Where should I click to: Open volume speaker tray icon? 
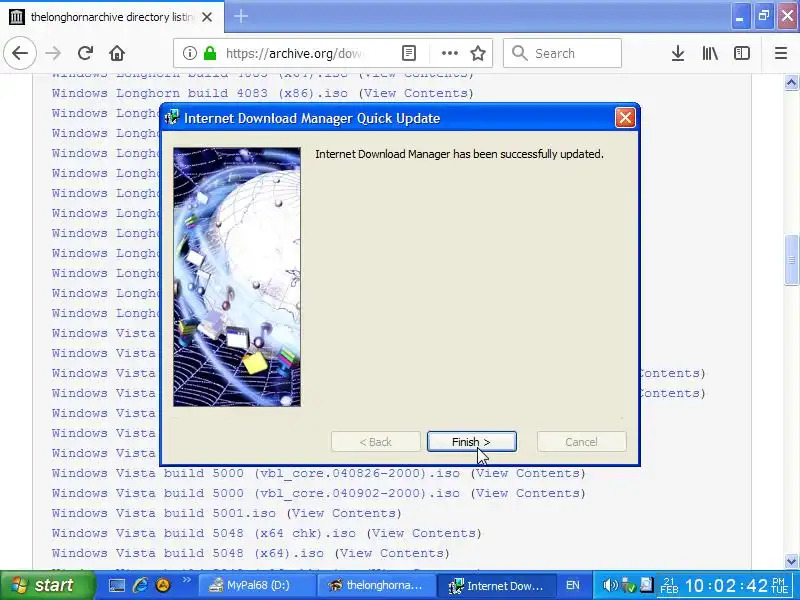click(x=610, y=585)
